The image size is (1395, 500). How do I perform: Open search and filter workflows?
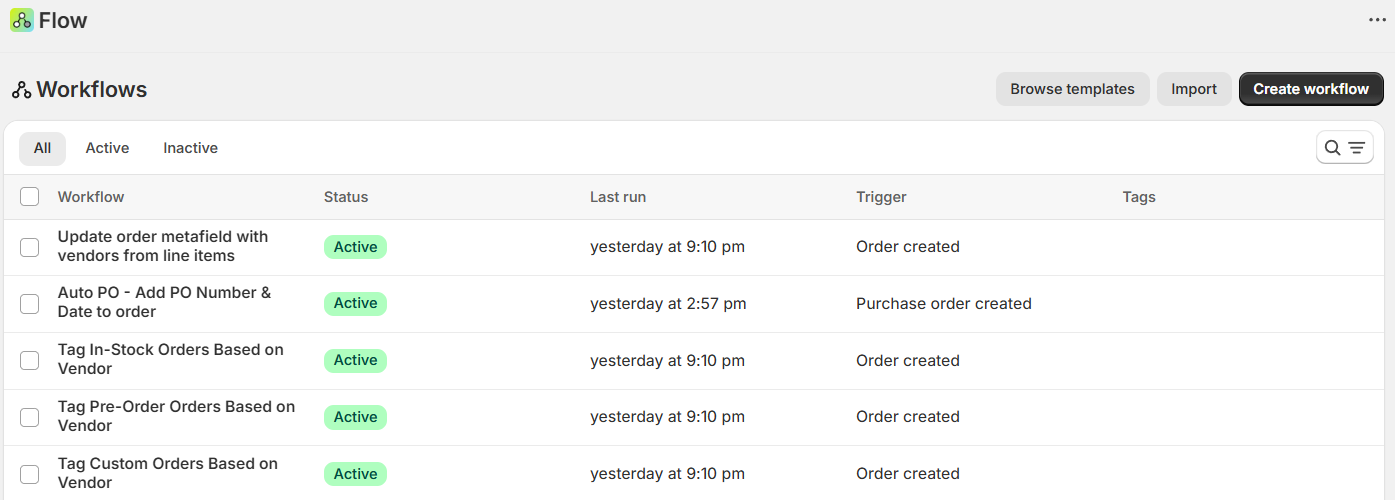tap(1344, 148)
